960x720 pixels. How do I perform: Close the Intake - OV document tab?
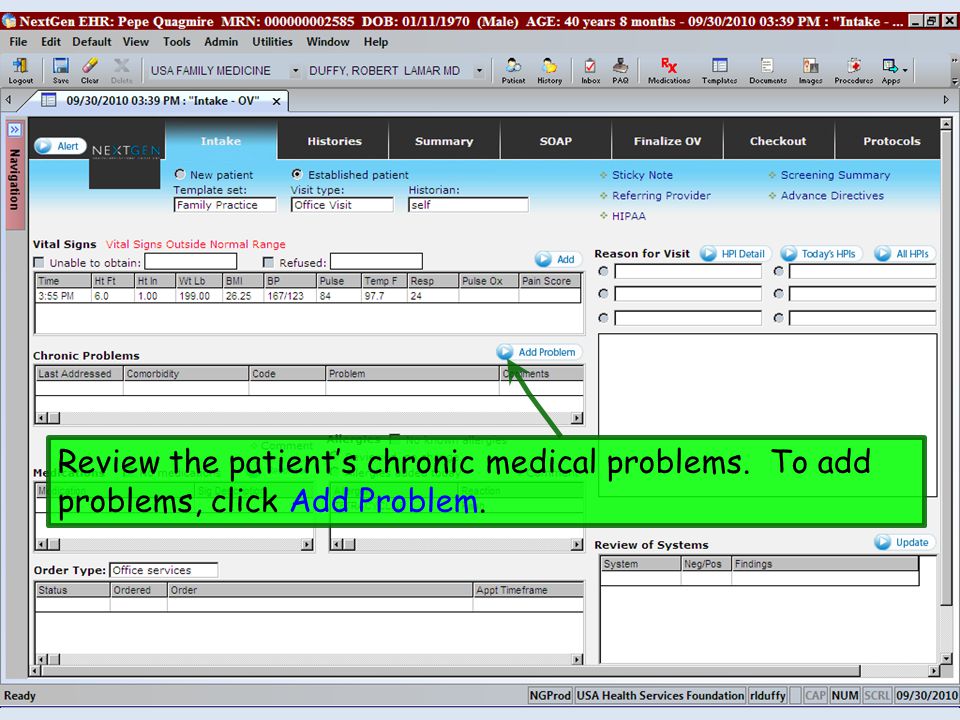coord(277,101)
